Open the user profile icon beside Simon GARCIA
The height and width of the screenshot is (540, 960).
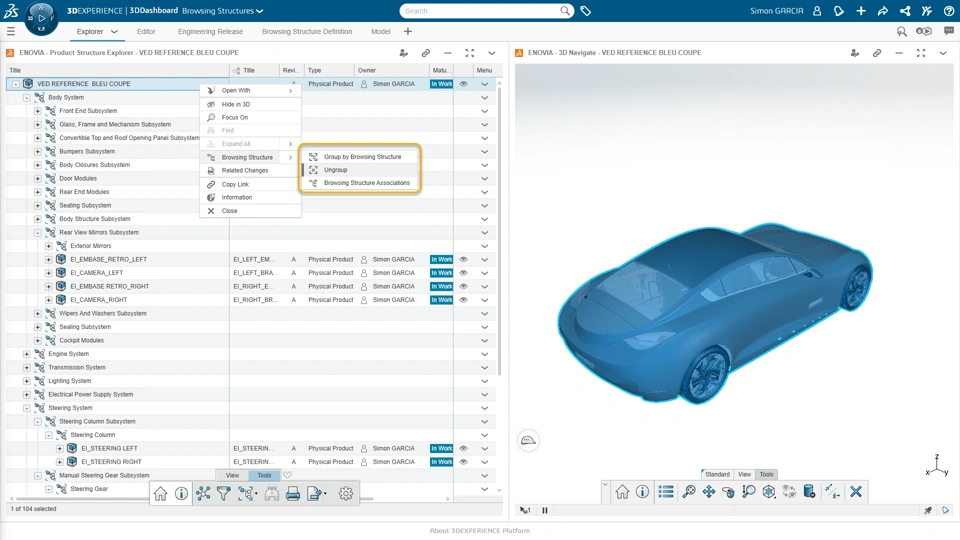(817, 11)
